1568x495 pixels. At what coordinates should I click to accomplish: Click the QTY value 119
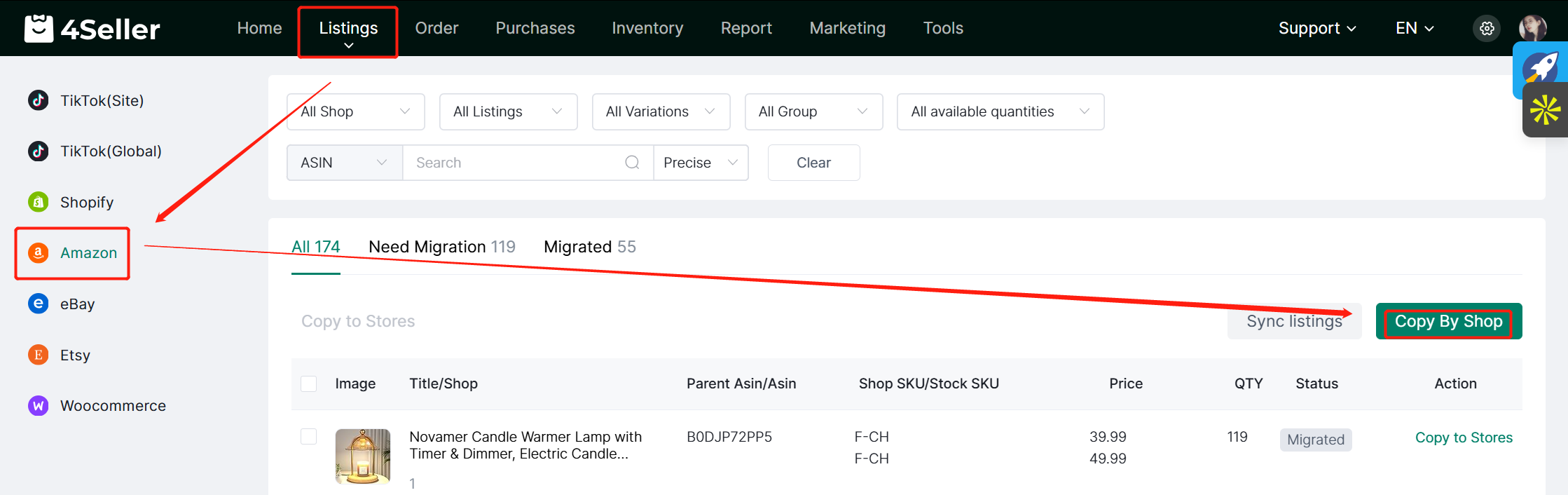tap(1237, 437)
